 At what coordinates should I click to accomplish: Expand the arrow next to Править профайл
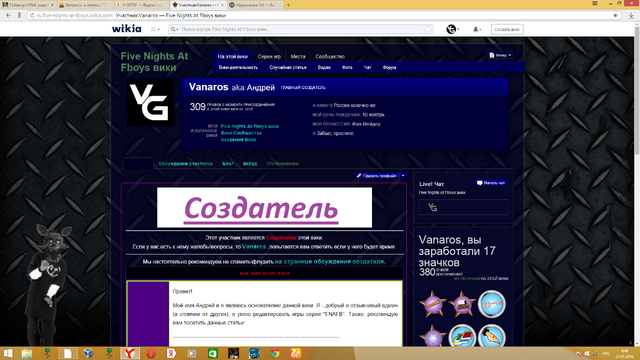click(403, 176)
